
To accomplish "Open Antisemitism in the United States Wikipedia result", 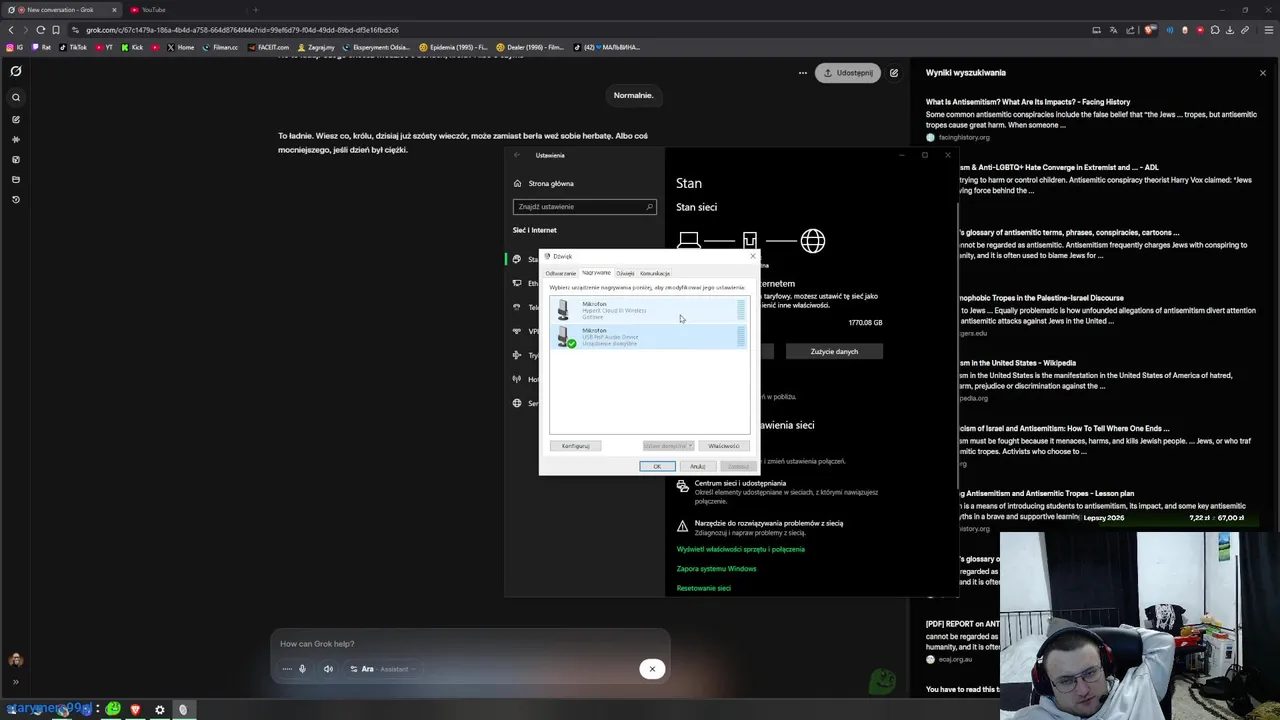I will pyautogui.click(x=1016, y=363).
